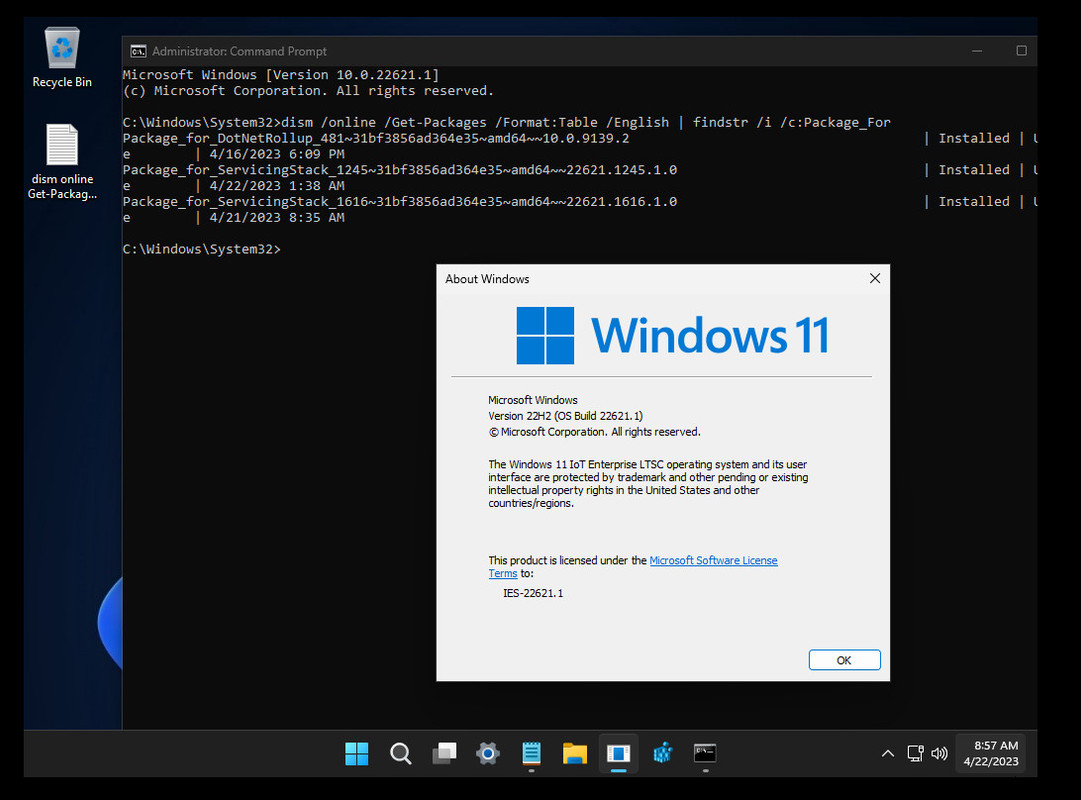Image resolution: width=1081 pixels, height=800 pixels.
Task: Switch to Command Prompt on the taskbar
Action: click(x=705, y=753)
